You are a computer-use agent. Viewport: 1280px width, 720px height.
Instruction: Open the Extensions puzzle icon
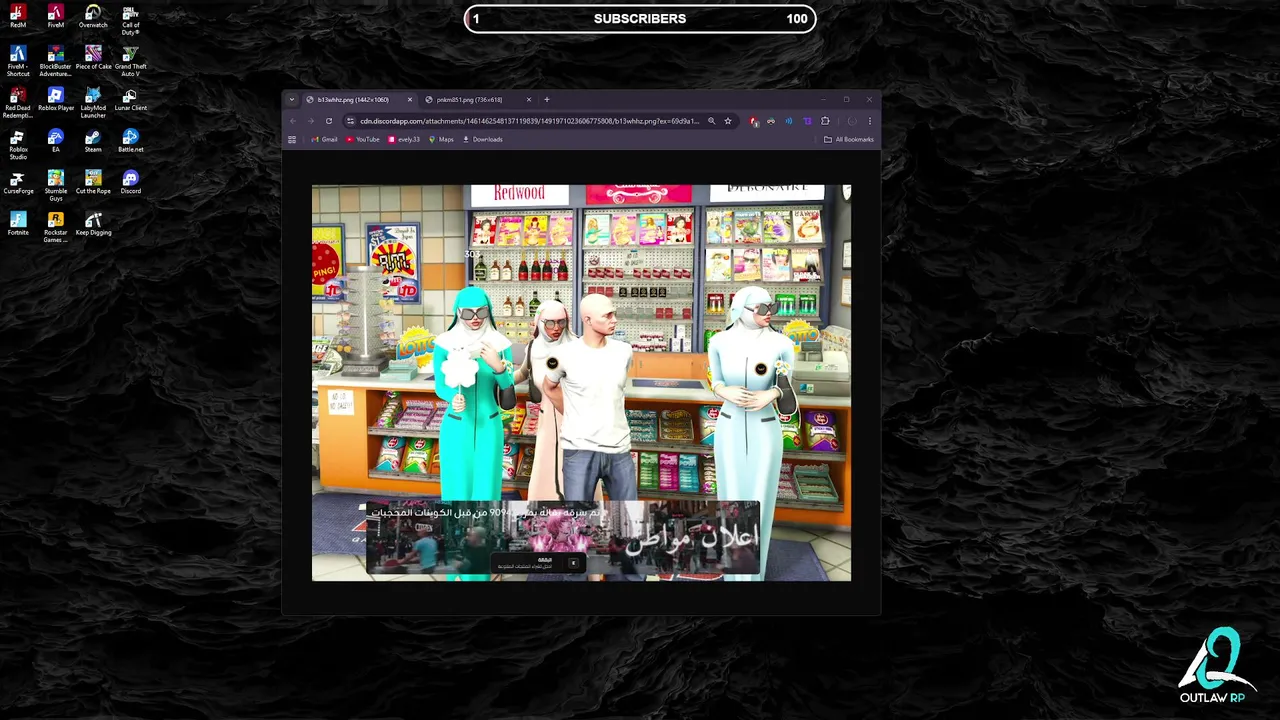(825, 121)
